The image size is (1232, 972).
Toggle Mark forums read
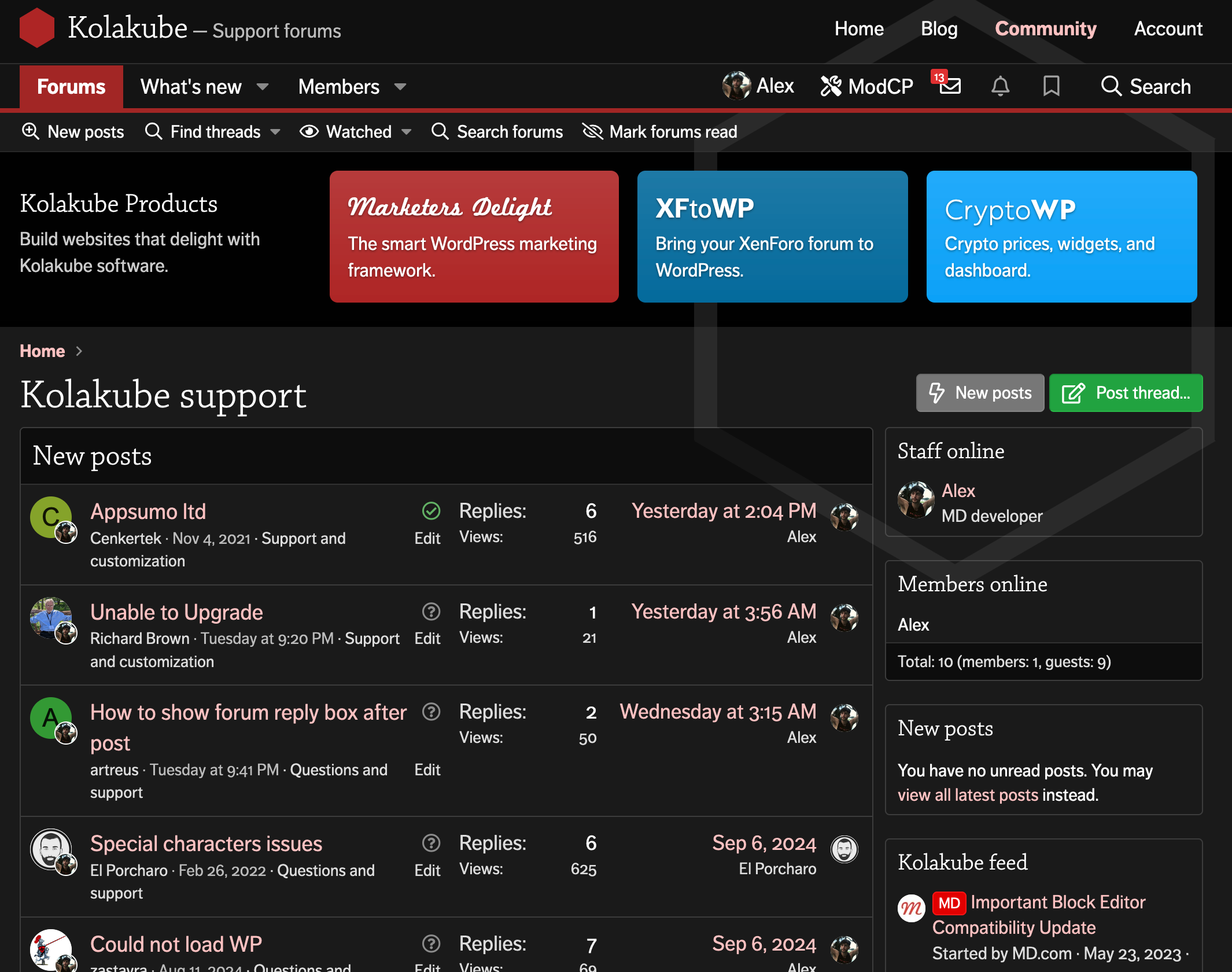tap(660, 132)
